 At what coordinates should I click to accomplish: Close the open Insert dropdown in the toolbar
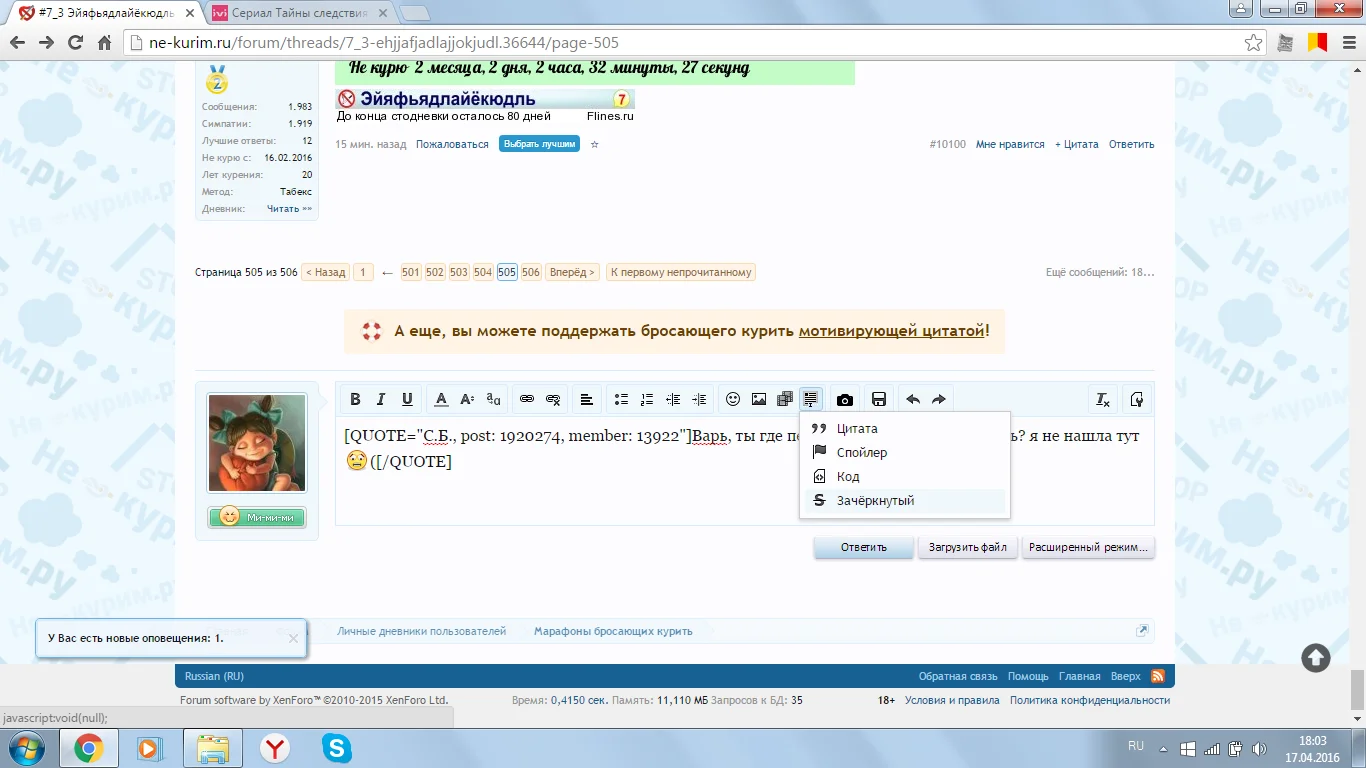811,400
